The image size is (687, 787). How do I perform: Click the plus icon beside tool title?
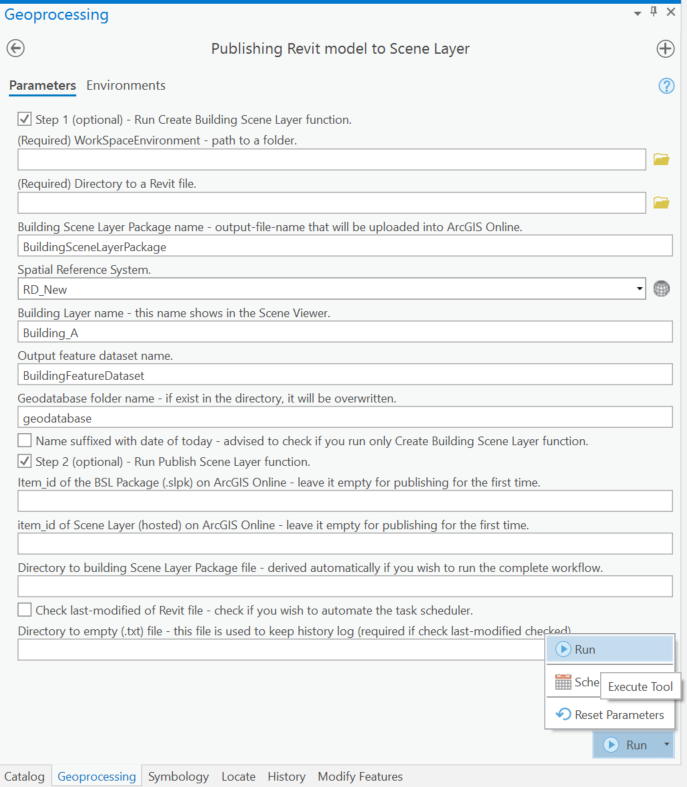(665, 49)
